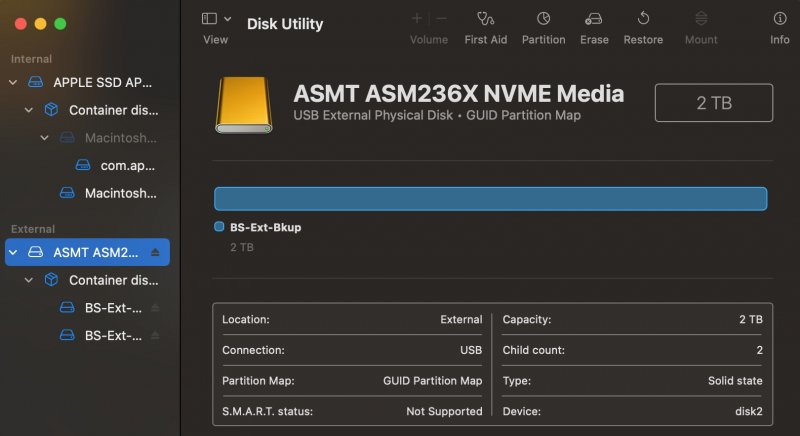800x436 pixels.
Task: Click the Erase toolbar icon
Action: 594,19
